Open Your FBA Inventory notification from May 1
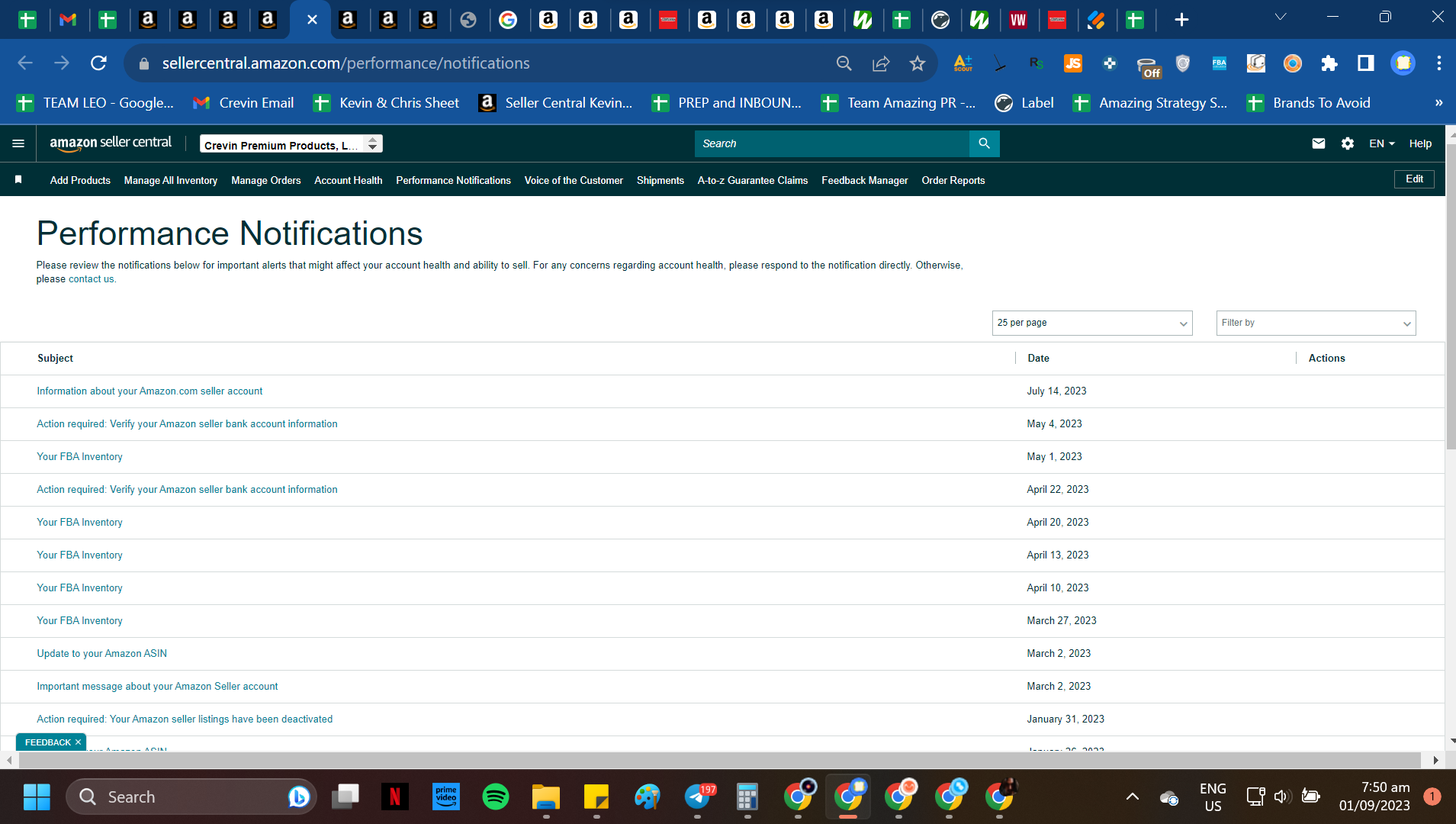Screen dimensions: 1456x824 pos(79,456)
